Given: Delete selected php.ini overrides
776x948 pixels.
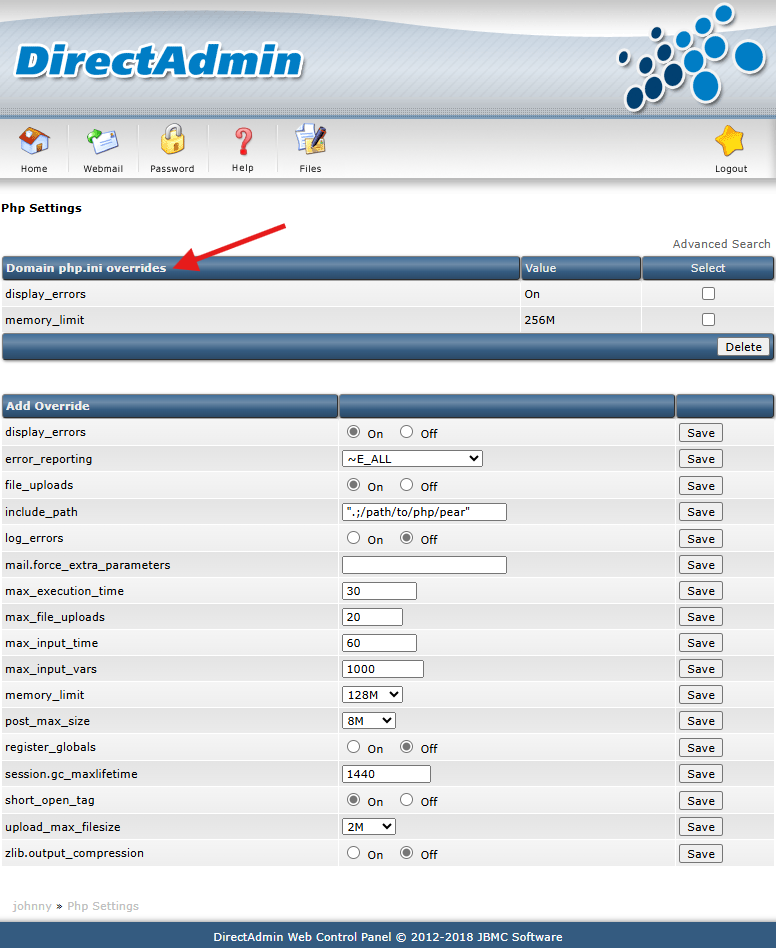Looking at the screenshot, I should click(743, 346).
